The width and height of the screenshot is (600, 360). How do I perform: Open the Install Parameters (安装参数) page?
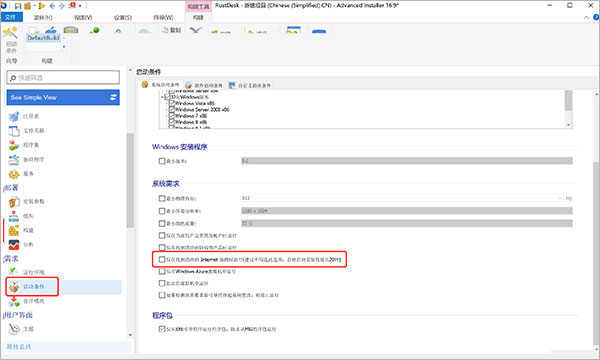[26, 201]
